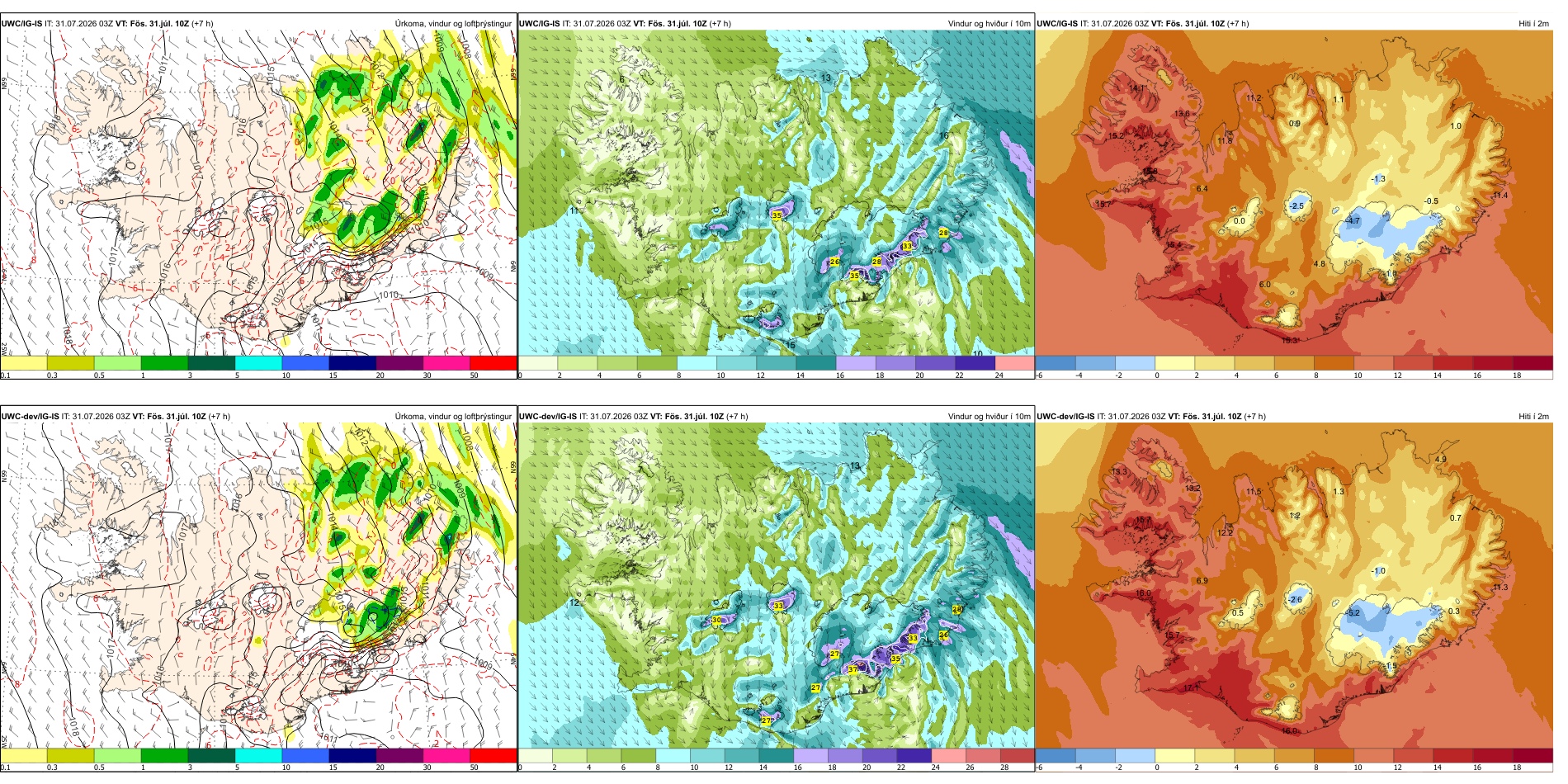The image size is (1568, 784).
Task: Click the 11.3 east coast label on UWC-dev temperature map
Action: click(x=1500, y=588)
